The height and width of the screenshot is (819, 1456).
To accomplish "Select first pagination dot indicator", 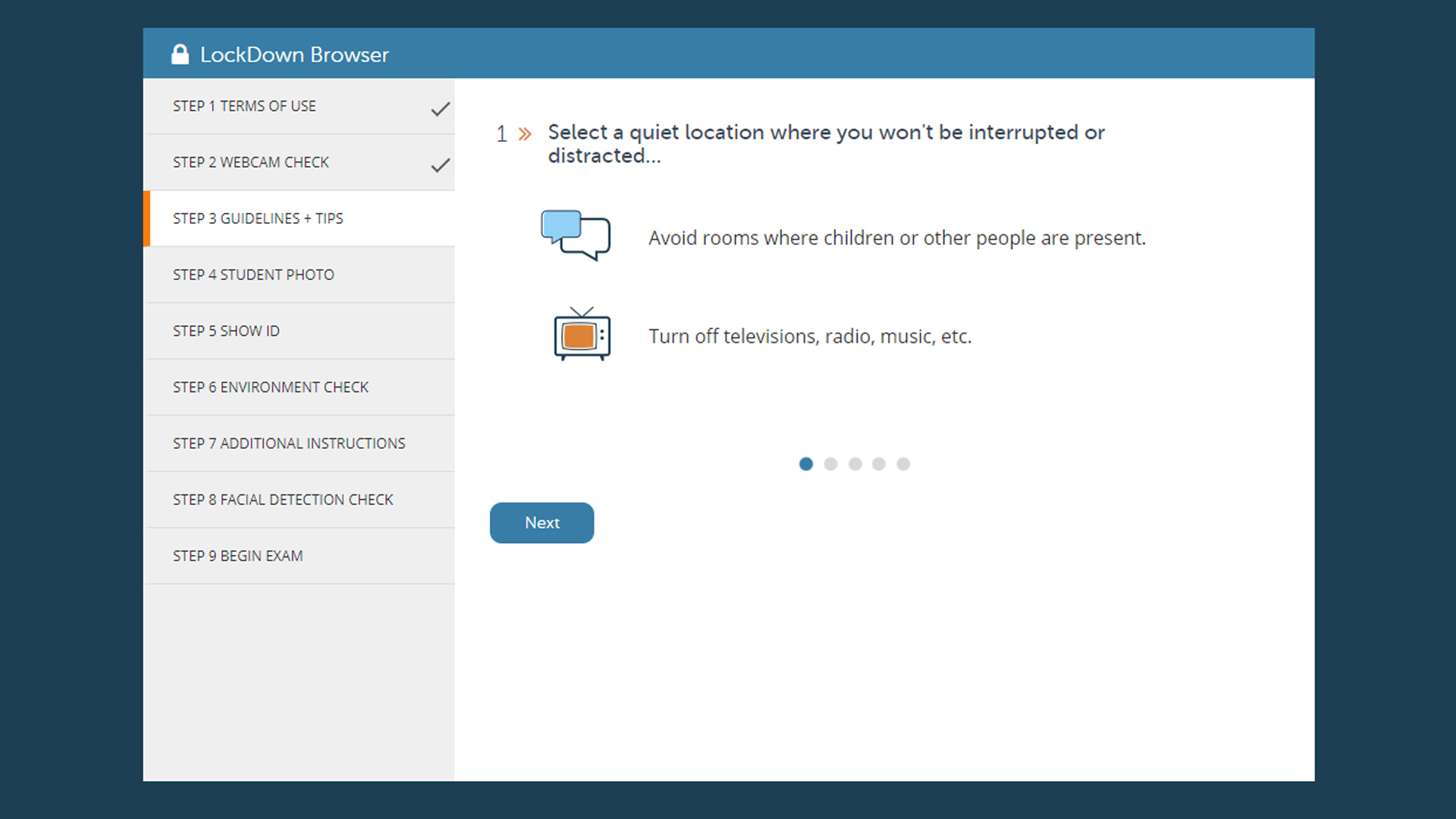I will (806, 464).
